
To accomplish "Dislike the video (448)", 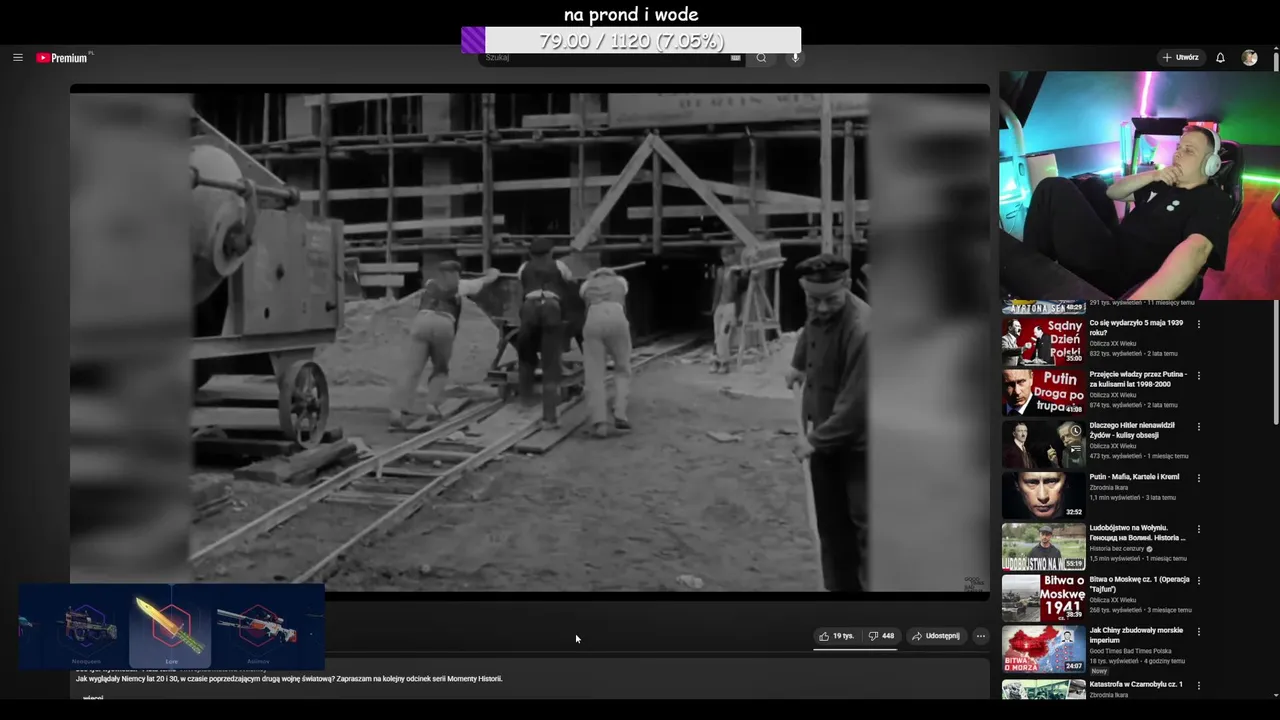I will 881,636.
